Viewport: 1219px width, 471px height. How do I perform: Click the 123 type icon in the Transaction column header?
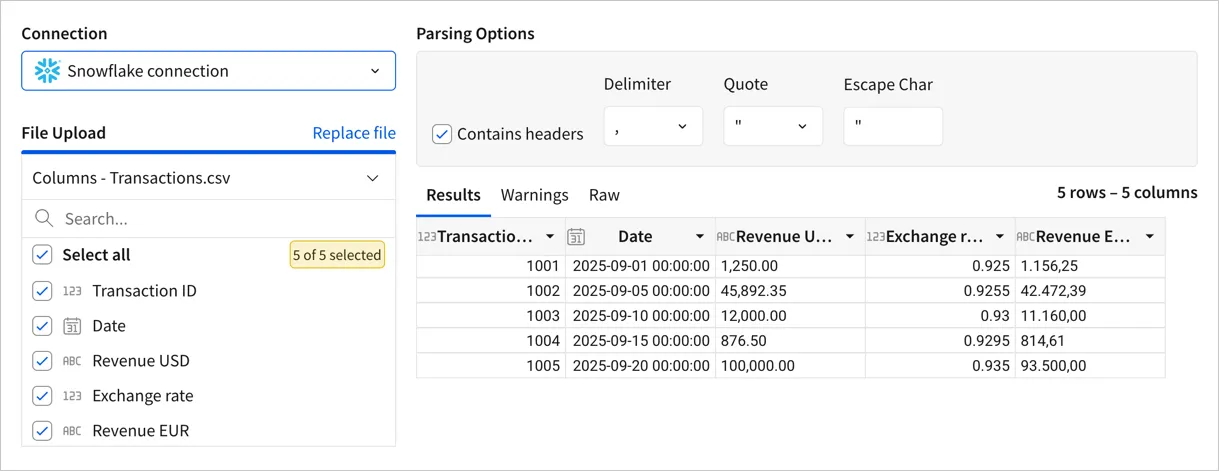(x=427, y=237)
